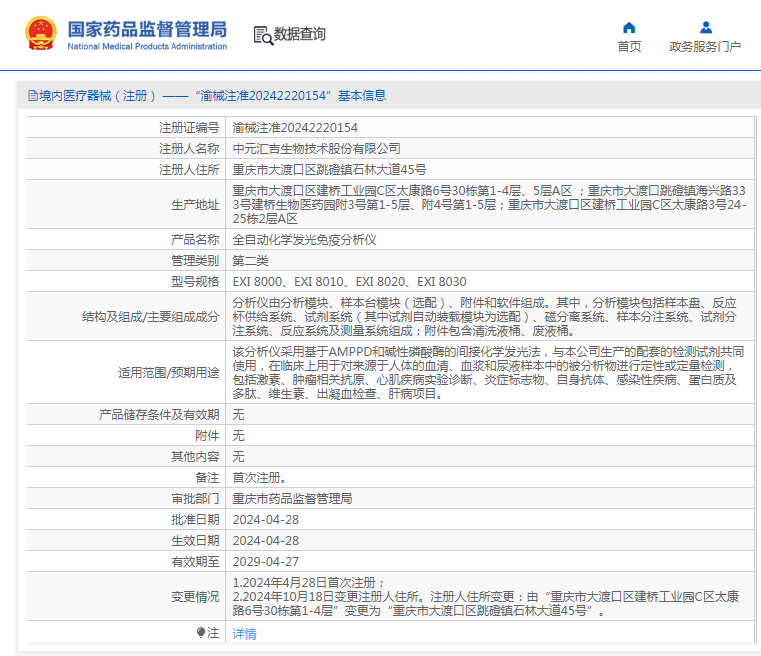Image resolution: width=761 pixels, height=656 pixels.
Task: Click the 结构及组成/主要组成成分 label
Action: 150,317
